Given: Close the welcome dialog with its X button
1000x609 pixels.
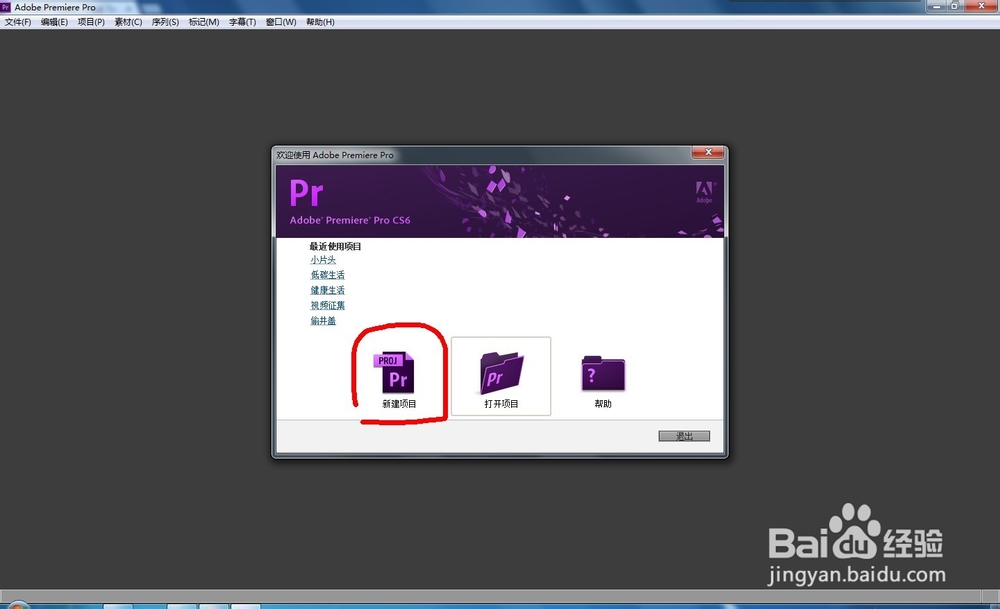Looking at the screenshot, I should pyautogui.click(x=708, y=152).
